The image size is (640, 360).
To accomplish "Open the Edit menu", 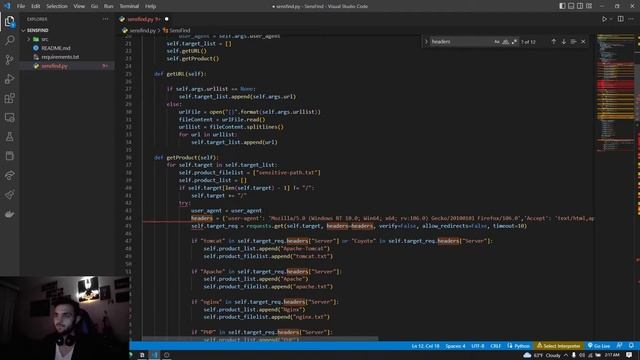I will [36, 6].
